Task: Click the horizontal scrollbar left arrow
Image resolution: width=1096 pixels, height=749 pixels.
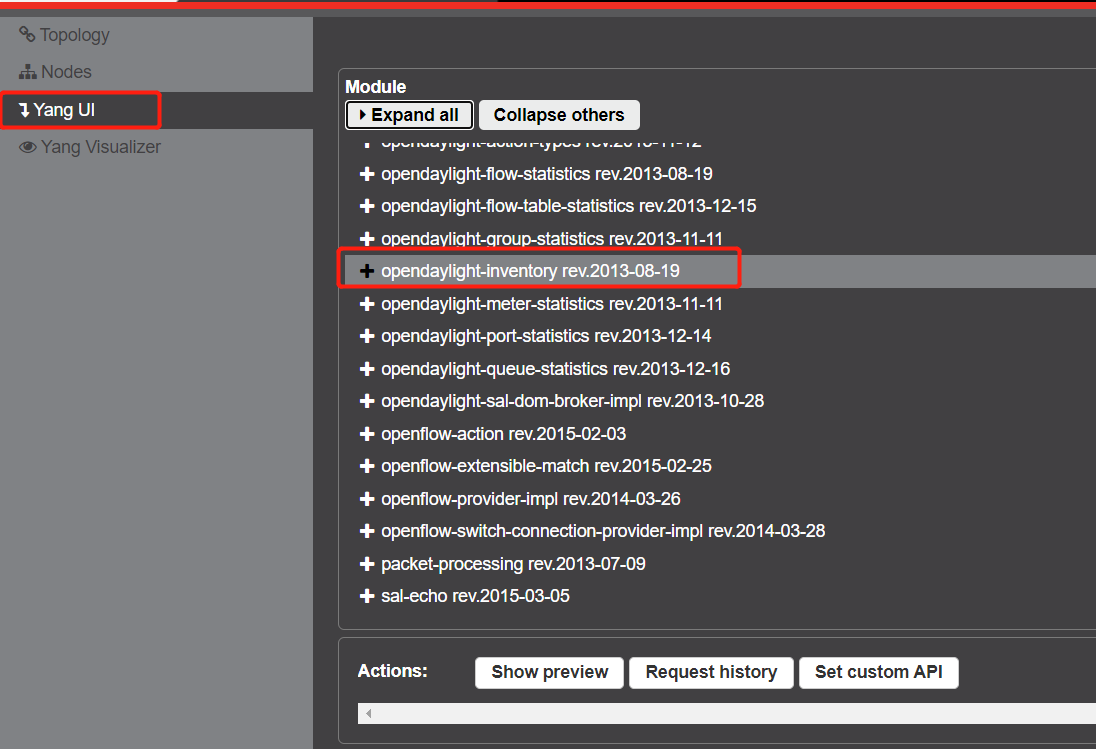Action: [x=367, y=712]
